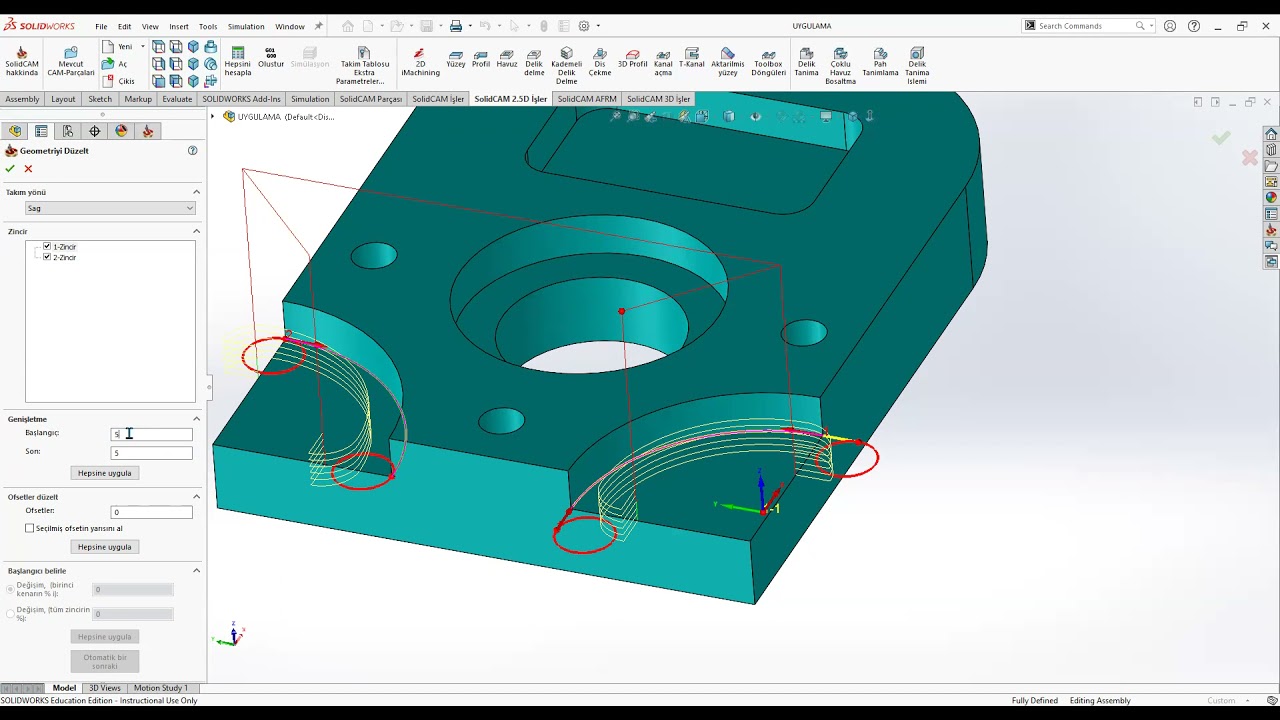The height and width of the screenshot is (720, 1280).
Task: Open the FeatureManager design tree tab
Action: [x=15, y=131]
